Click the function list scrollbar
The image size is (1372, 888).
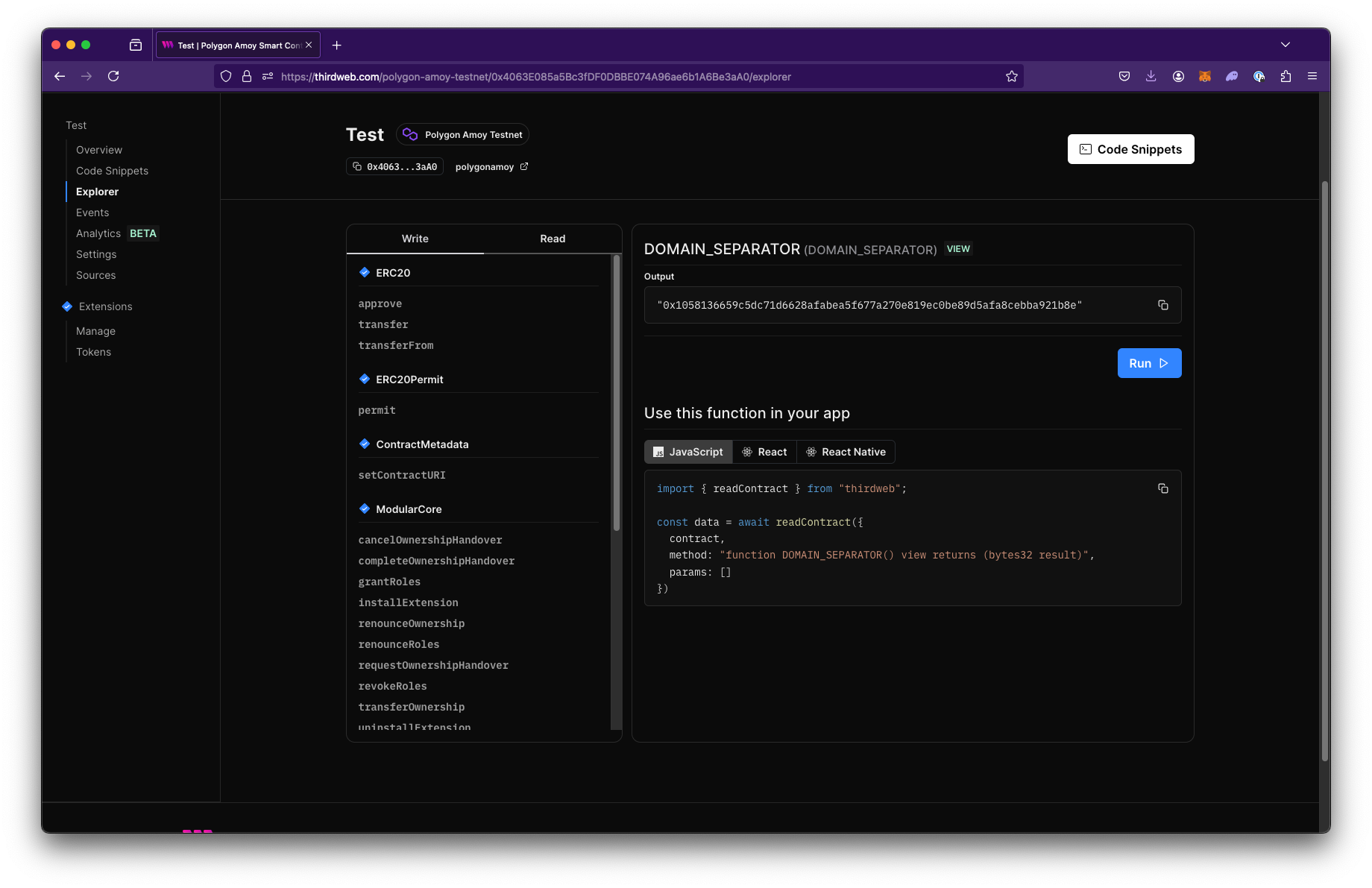617,393
